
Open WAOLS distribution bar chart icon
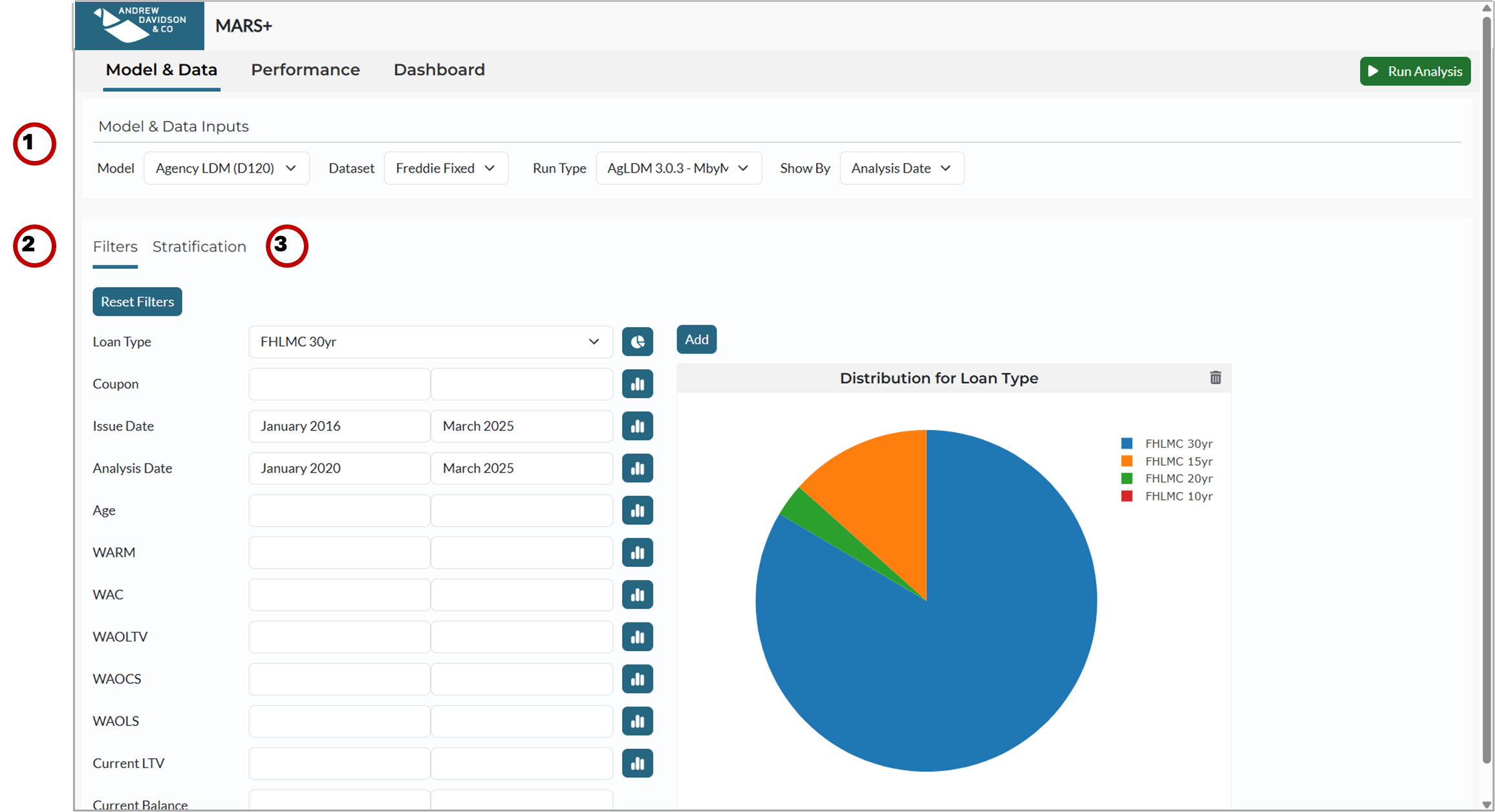point(638,721)
